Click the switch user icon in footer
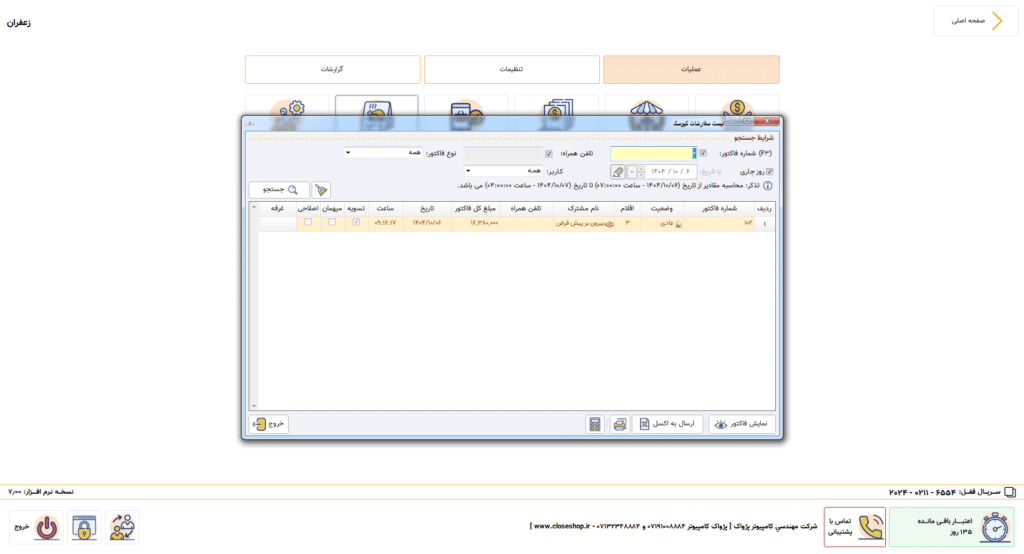The width and height of the screenshot is (1024, 554). tap(121, 527)
